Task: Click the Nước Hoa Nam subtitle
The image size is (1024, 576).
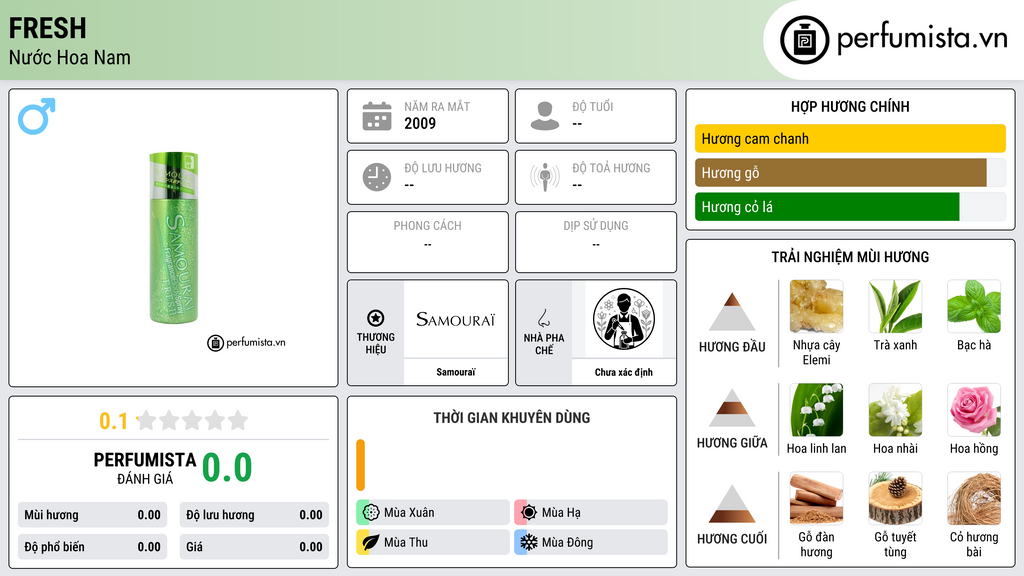Action: (x=70, y=57)
